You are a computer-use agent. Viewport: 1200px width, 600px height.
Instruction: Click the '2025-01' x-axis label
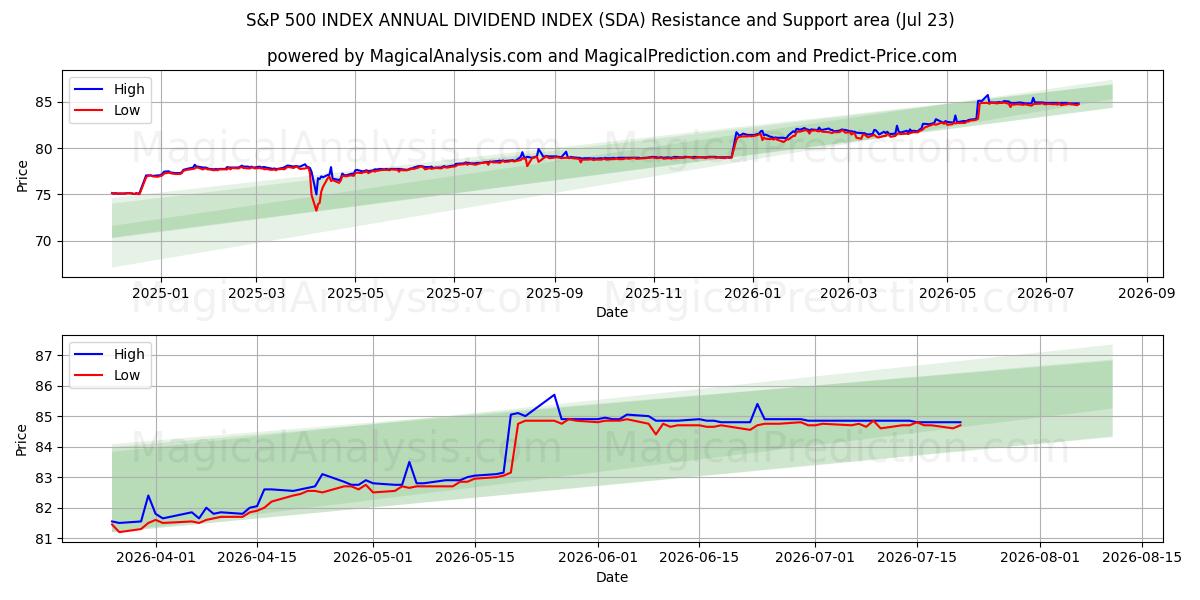pos(160,294)
